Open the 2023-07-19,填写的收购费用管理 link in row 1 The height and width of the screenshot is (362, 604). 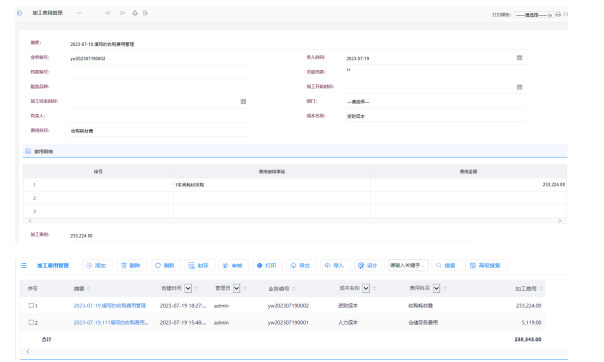(x=110, y=306)
